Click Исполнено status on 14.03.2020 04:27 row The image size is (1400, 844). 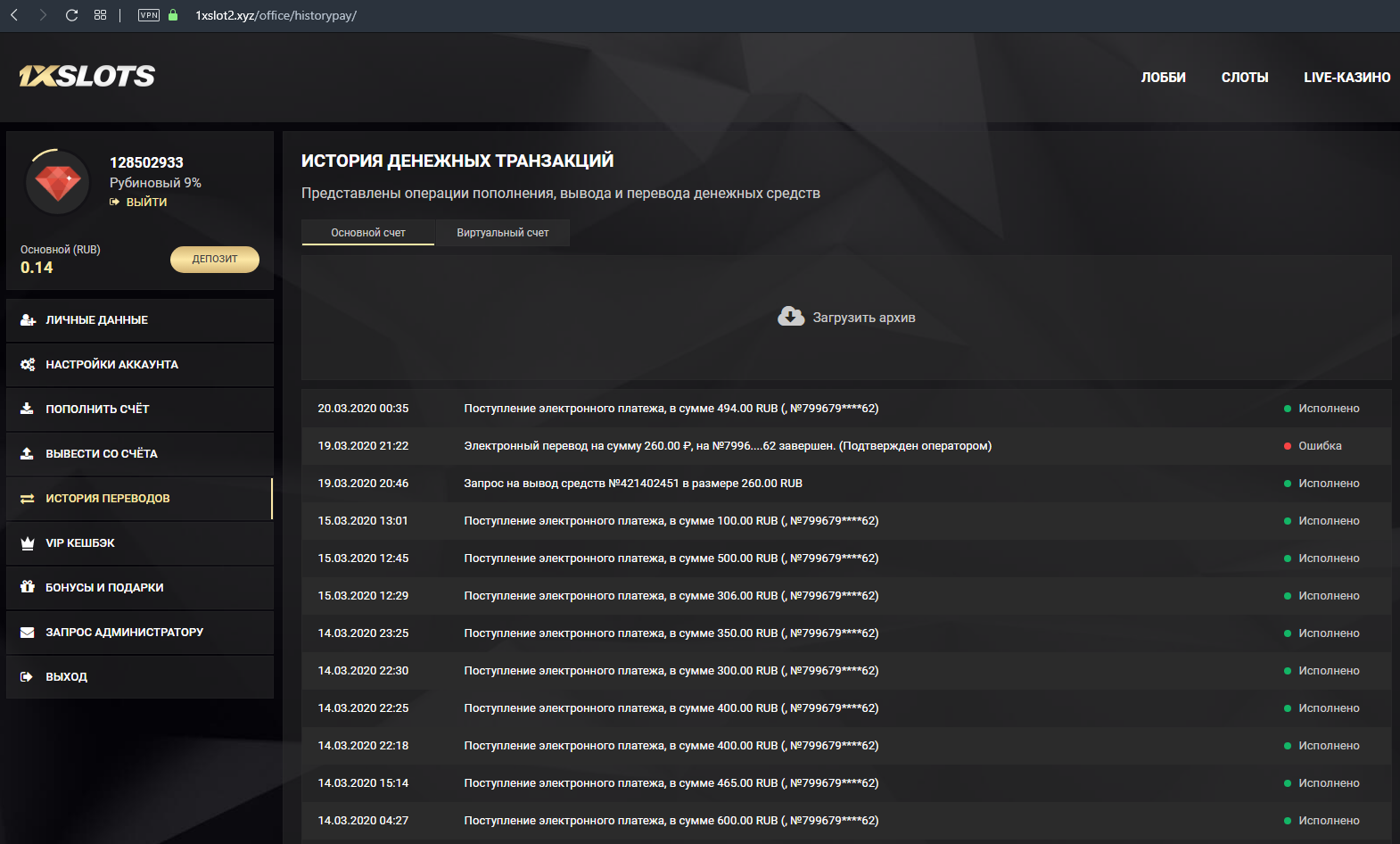[x=1329, y=821]
